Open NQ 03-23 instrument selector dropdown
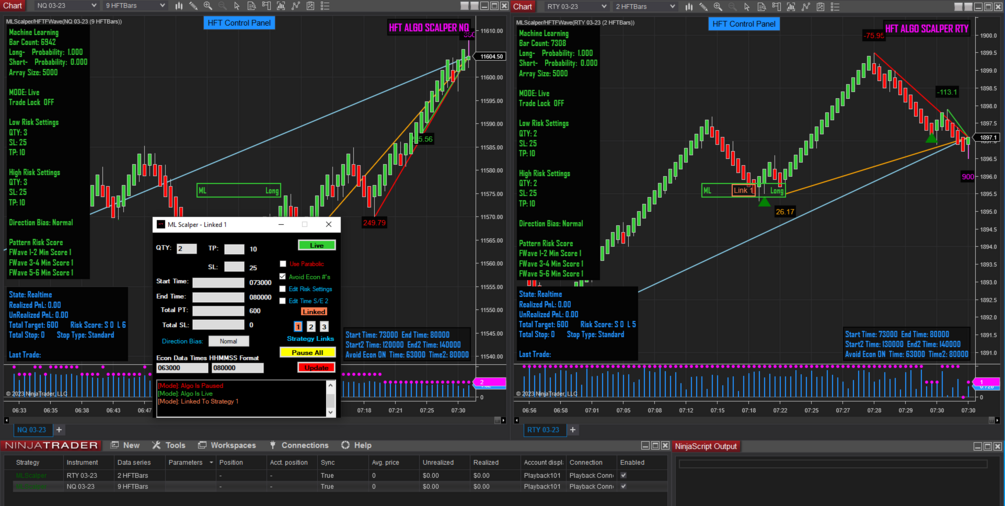Image resolution: width=1005 pixels, height=506 pixels. pyautogui.click(x=65, y=6)
